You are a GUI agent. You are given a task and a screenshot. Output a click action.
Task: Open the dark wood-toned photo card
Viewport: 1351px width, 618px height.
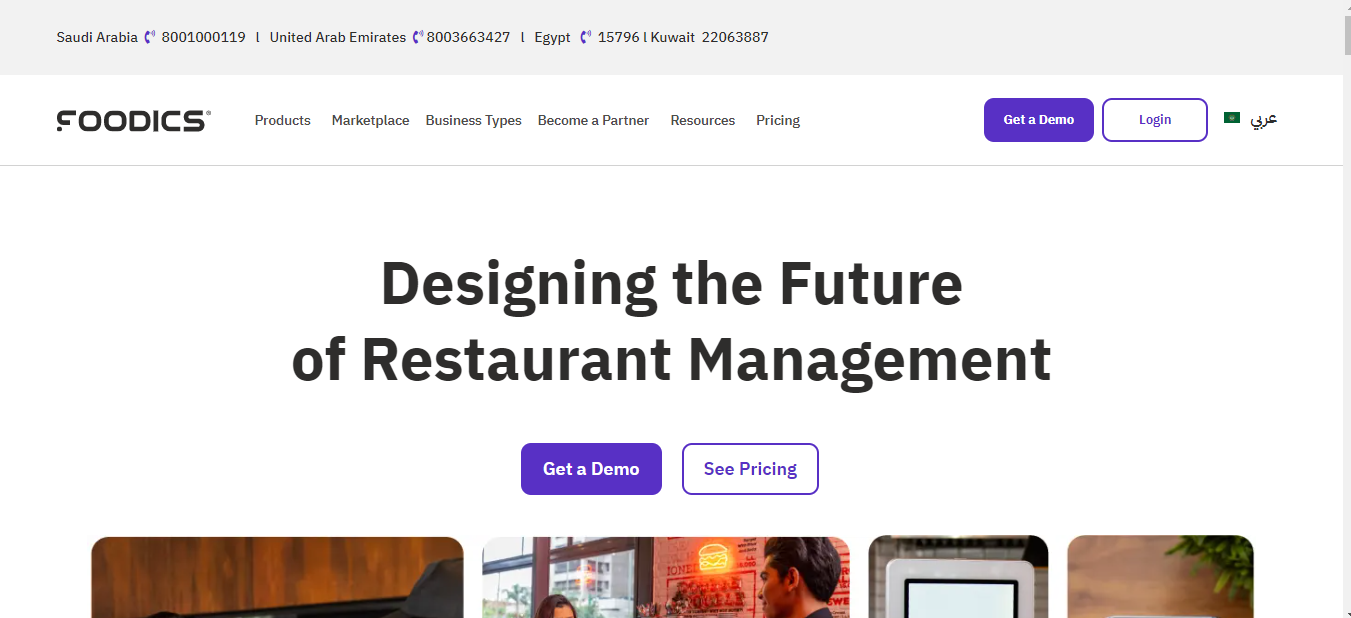(x=277, y=577)
